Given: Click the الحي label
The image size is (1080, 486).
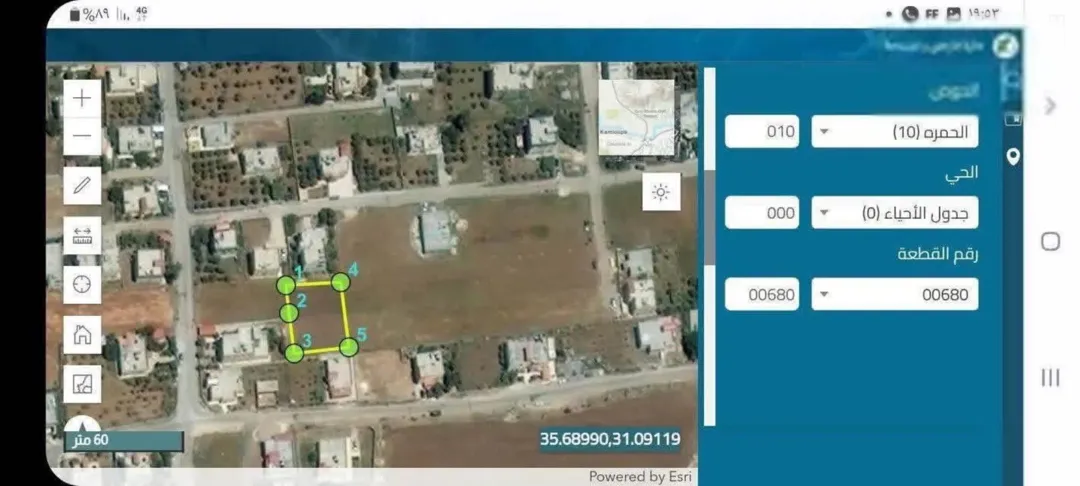Looking at the screenshot, I should tap(962, 173).
